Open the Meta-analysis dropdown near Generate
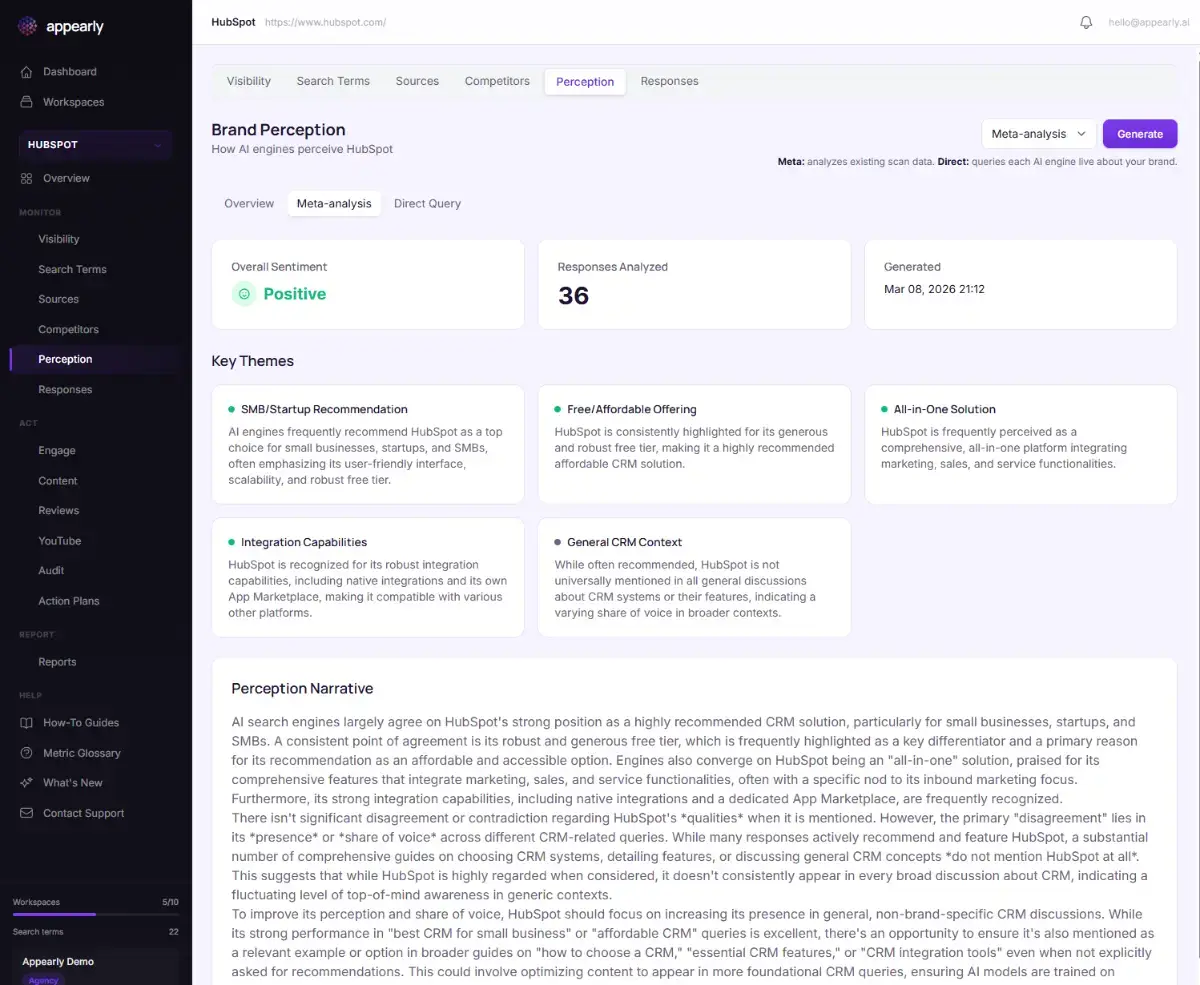 click(x=1039, y=134)
